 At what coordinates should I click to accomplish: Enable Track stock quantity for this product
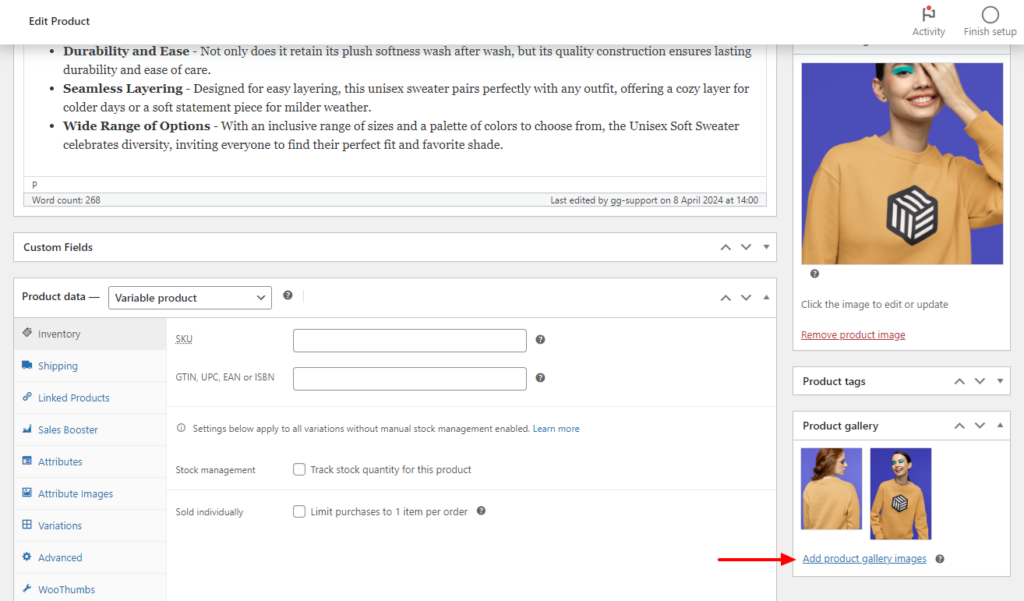pos(297,469)
